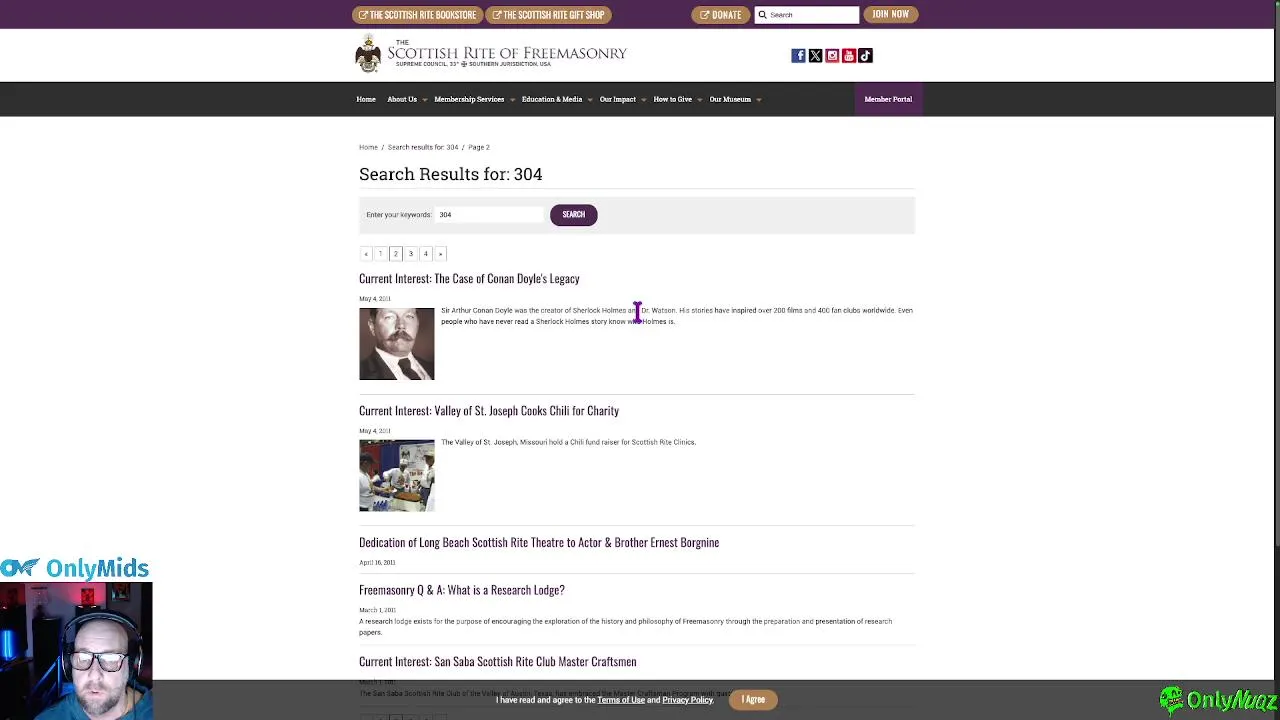The image size is (1280, 720).
Task: Click the magnifier icon in header search
Action: tap(763, 15)
